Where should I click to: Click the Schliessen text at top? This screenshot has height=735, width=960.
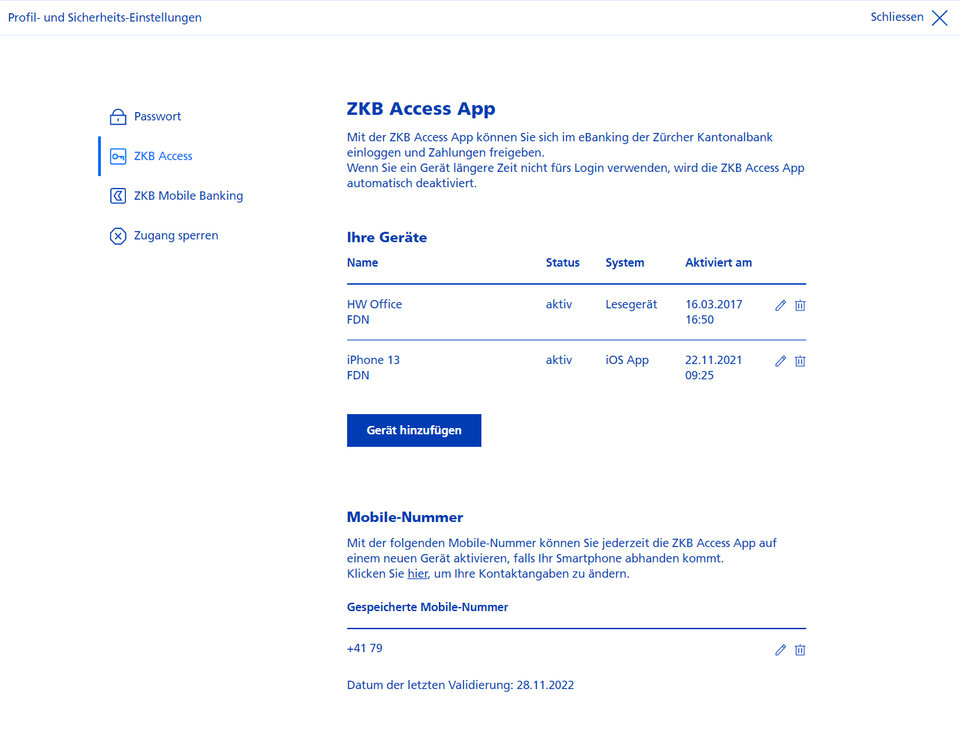tap(897, 17)
